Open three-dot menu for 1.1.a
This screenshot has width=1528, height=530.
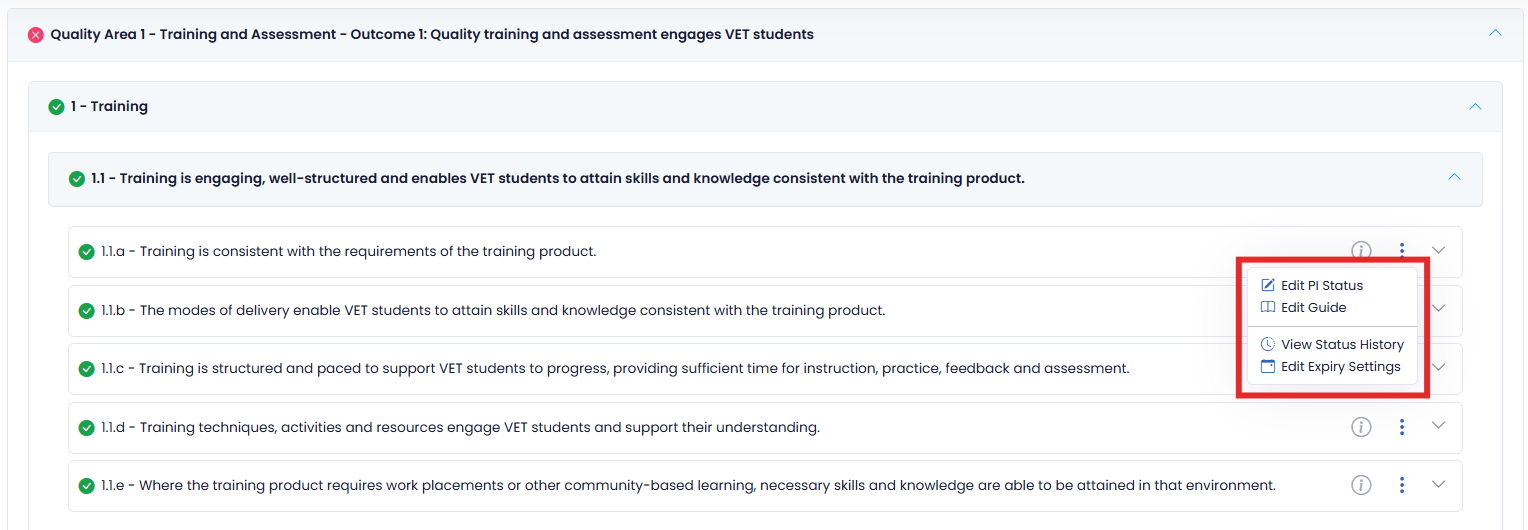click(1402, 250)
